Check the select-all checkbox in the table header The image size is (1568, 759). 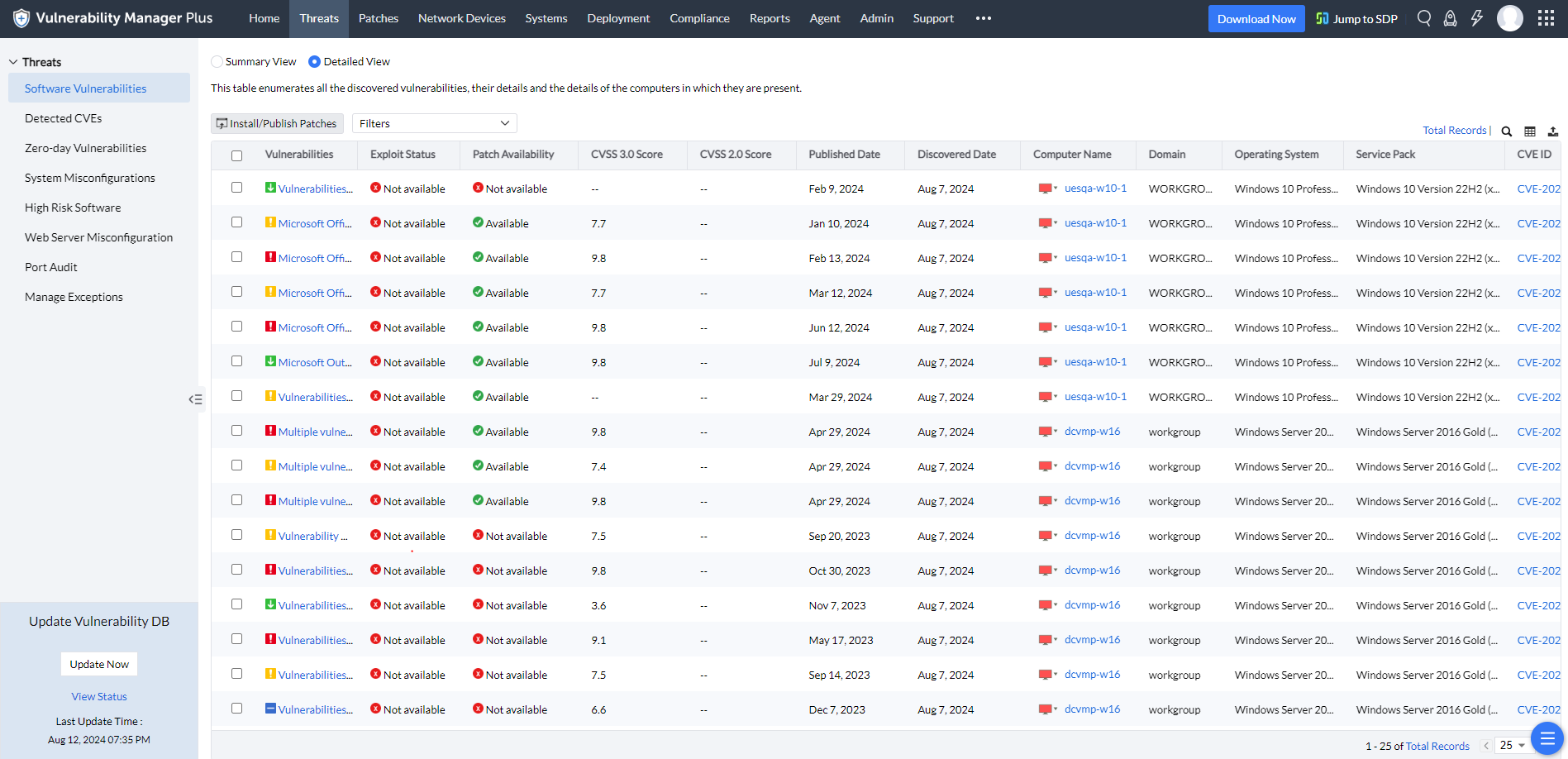coord(237,155)
